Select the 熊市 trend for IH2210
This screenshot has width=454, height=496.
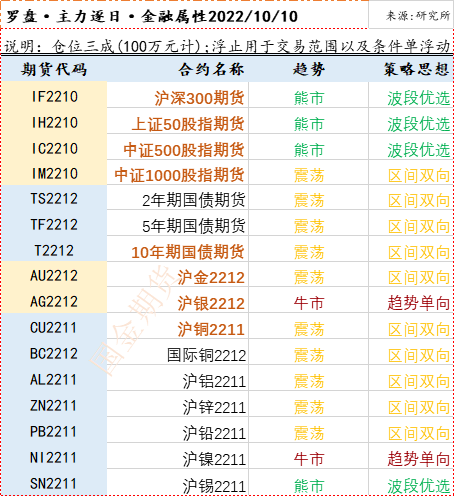point(309,124)
